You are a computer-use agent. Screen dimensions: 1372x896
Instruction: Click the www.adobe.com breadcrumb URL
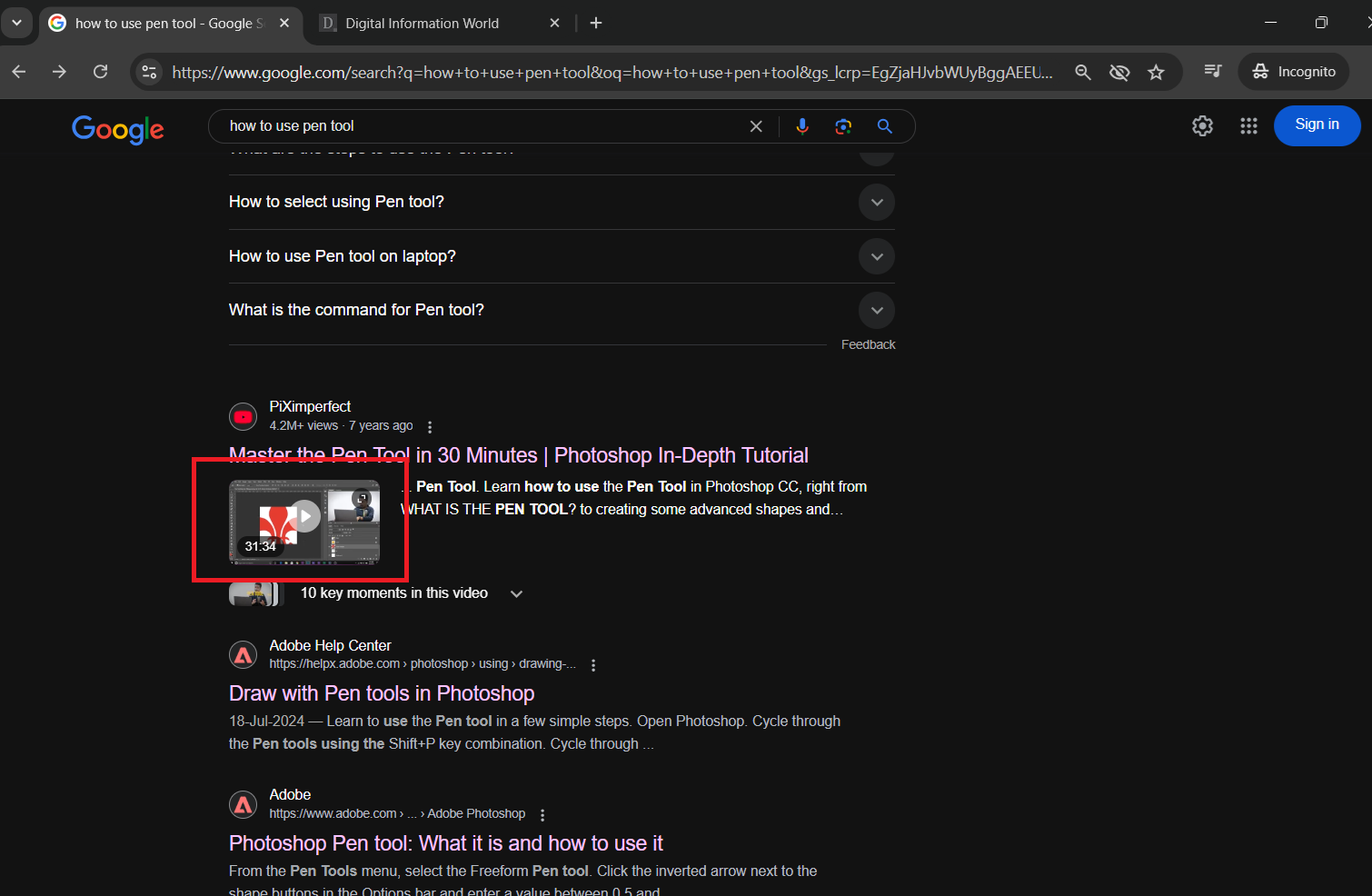(397, 814)
